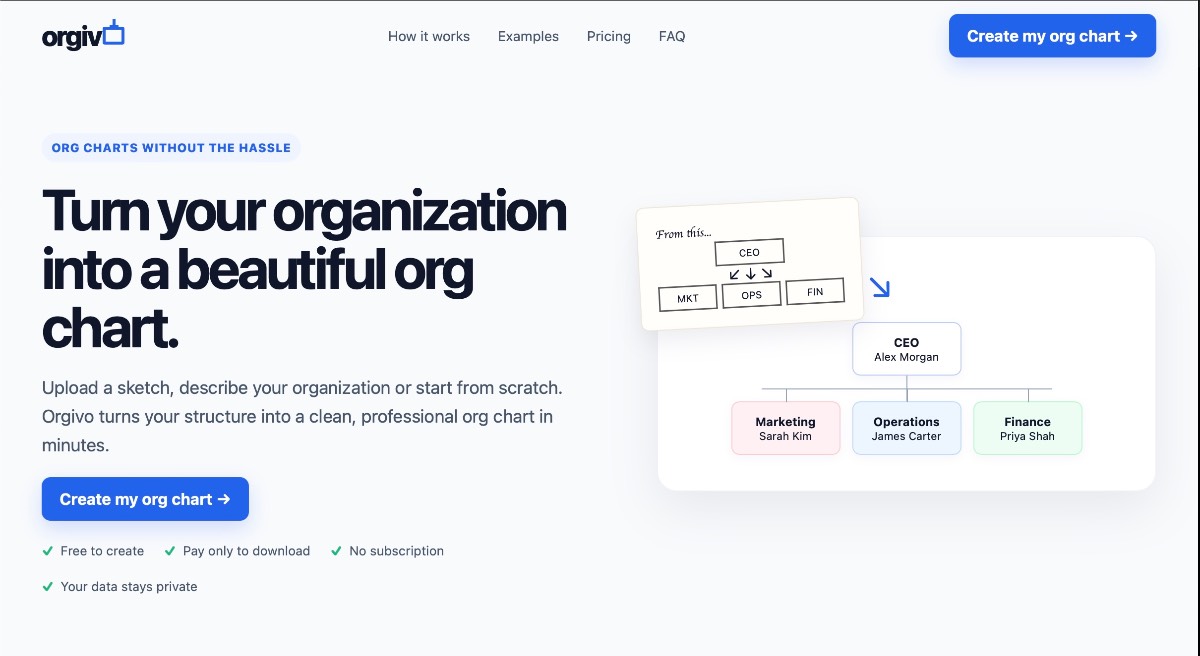The height and width of the screenshot is (656, 1200).
Task: Click the sketched CEO box in the note
Action: click(x=749, y=252)
